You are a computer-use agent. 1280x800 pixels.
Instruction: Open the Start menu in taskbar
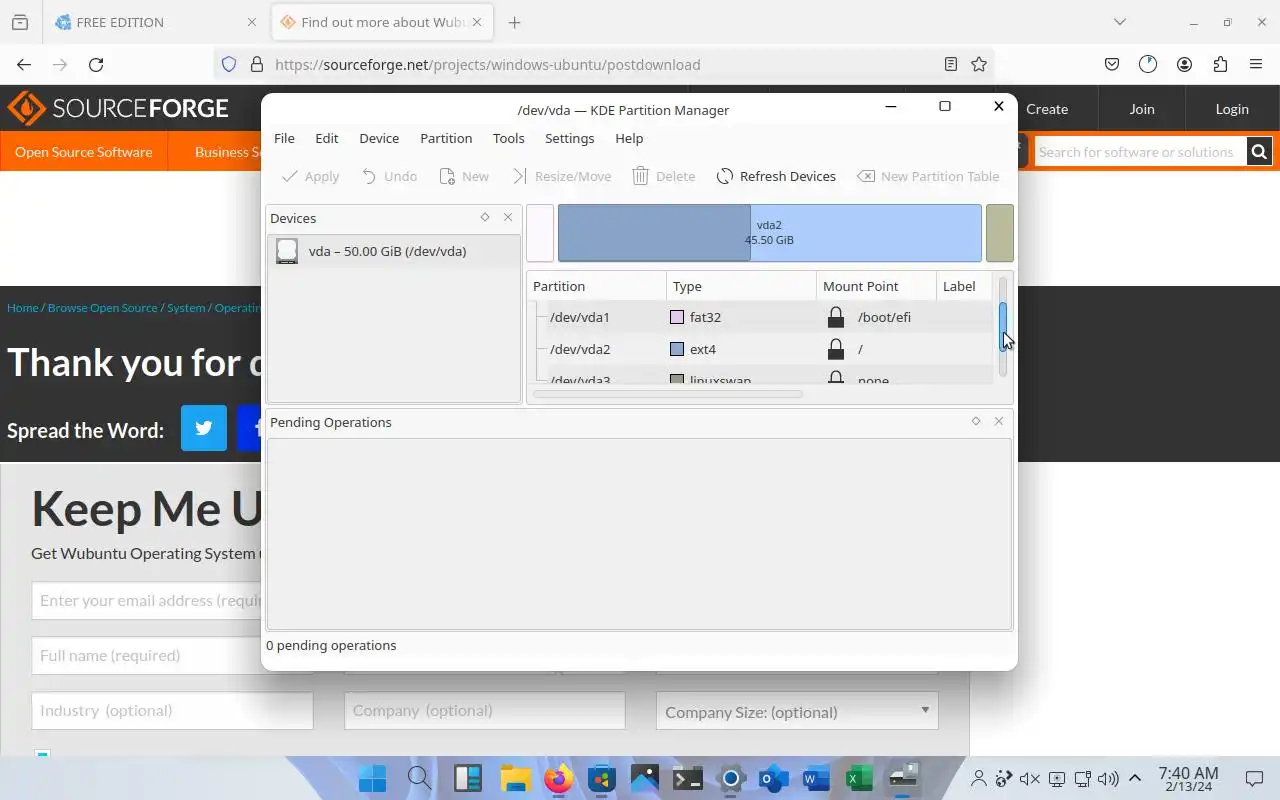[x=373, y=778]
